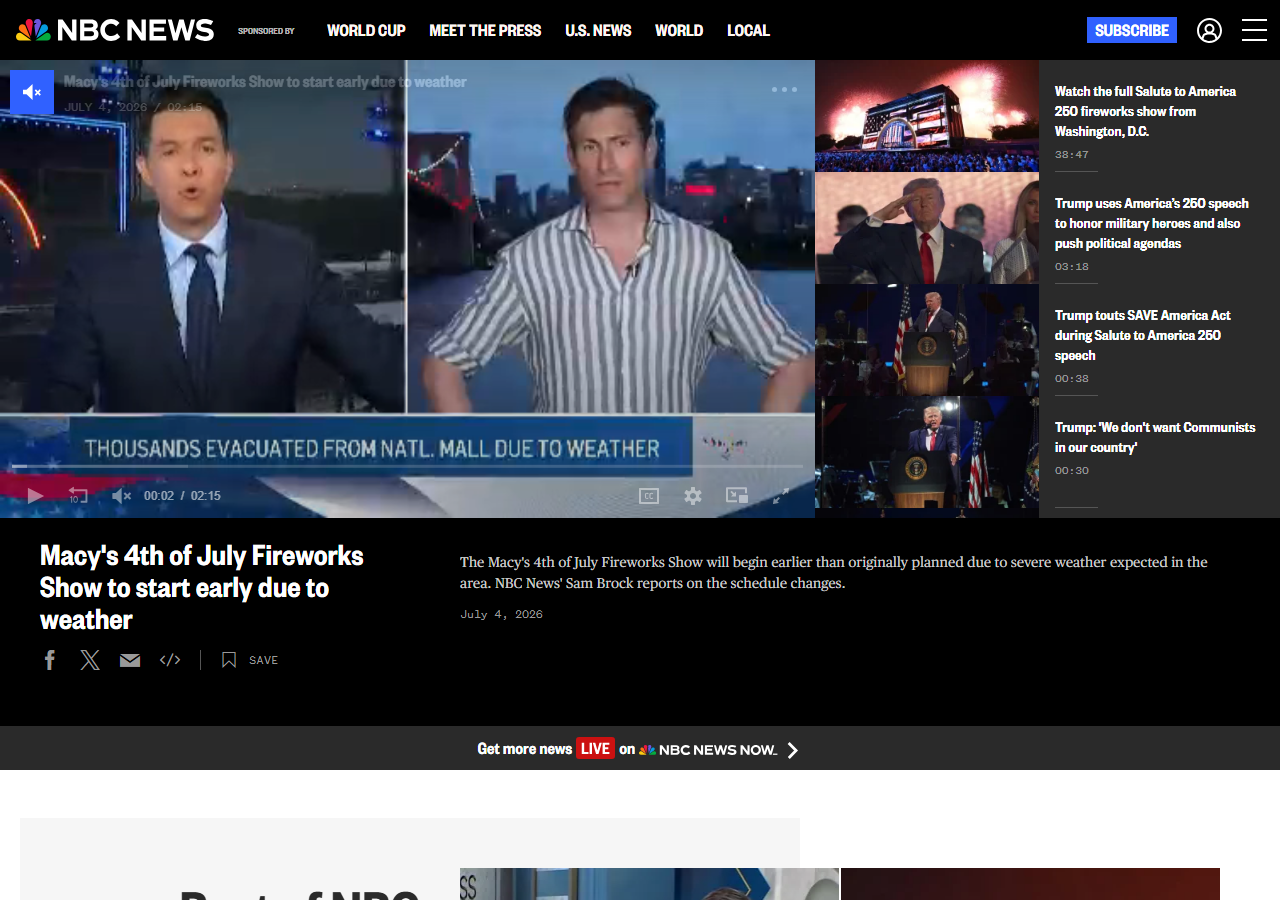Click the 03:18 duration label
Screen dimensions: 1280x900
pos(1071,267)
